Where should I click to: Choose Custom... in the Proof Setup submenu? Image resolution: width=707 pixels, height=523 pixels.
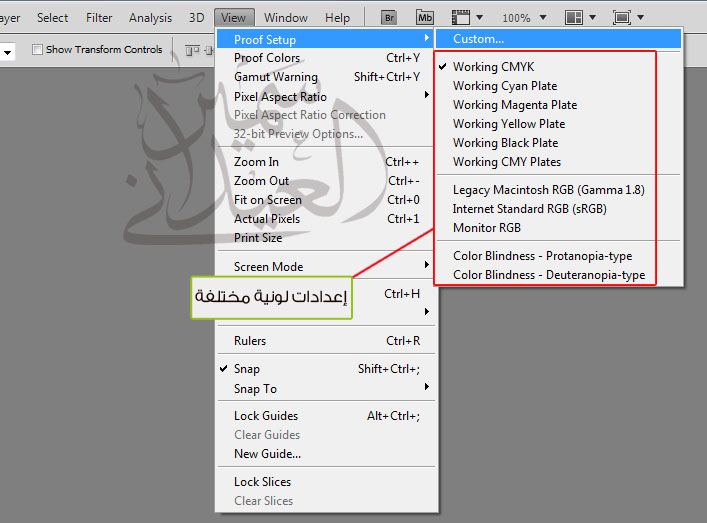(x=478, y=39)
